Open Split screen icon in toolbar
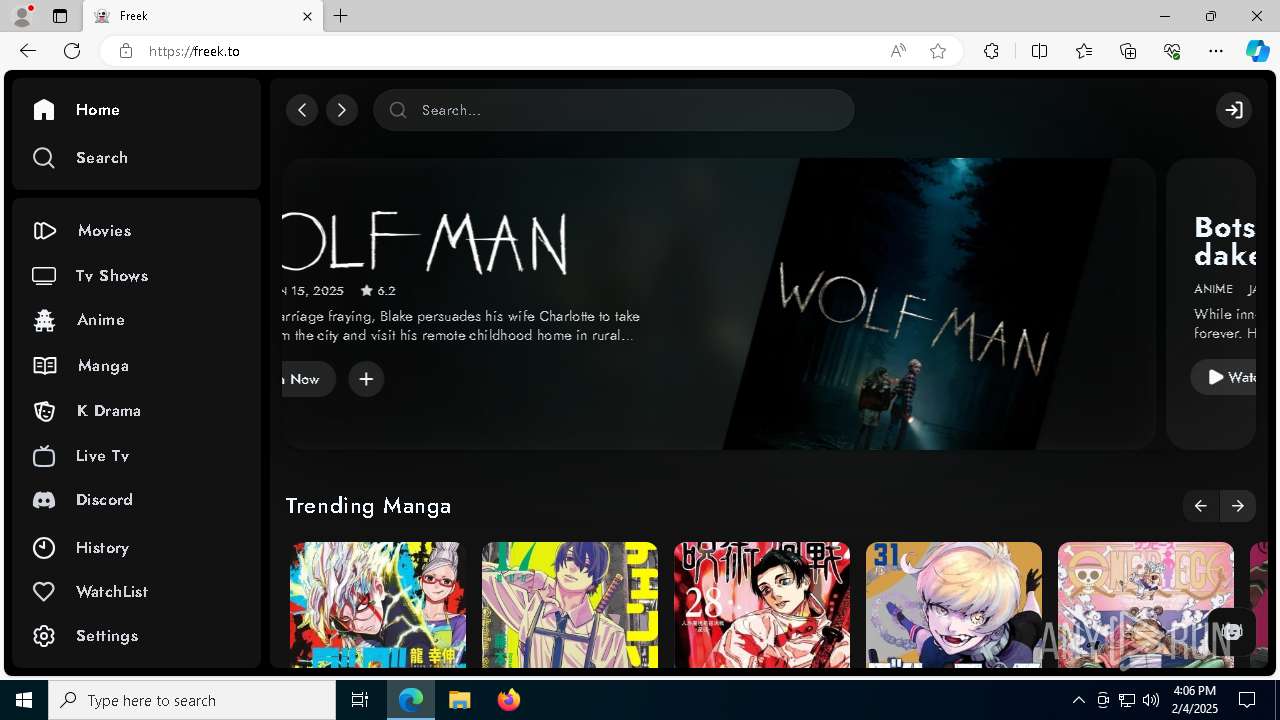This screenshot has height=720, width=1280. tap(1040, 51)
